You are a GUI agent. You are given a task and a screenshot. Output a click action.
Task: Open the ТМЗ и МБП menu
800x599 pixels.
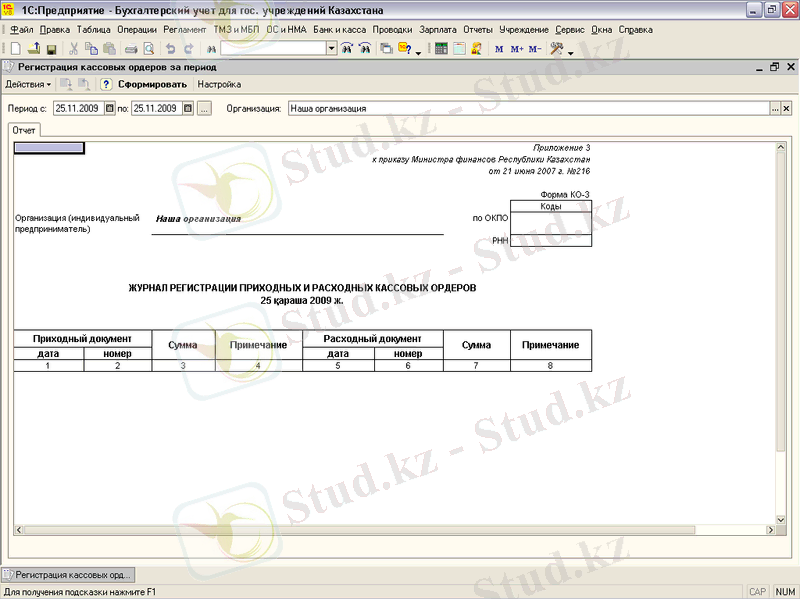[x=236, y=30]
